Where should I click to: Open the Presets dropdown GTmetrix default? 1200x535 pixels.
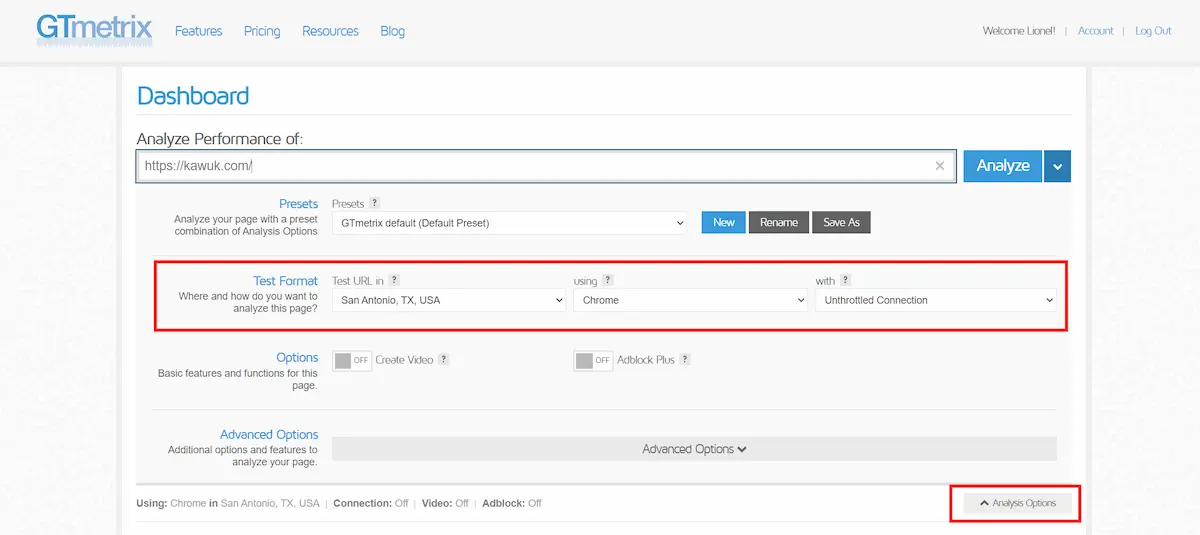(509, 223)
